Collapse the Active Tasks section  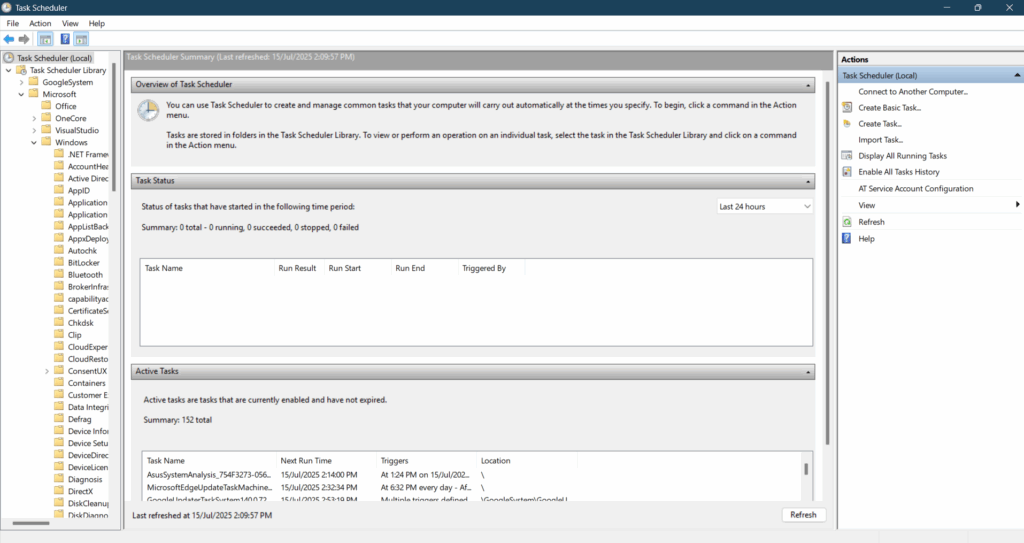click(x=808, y=372)
